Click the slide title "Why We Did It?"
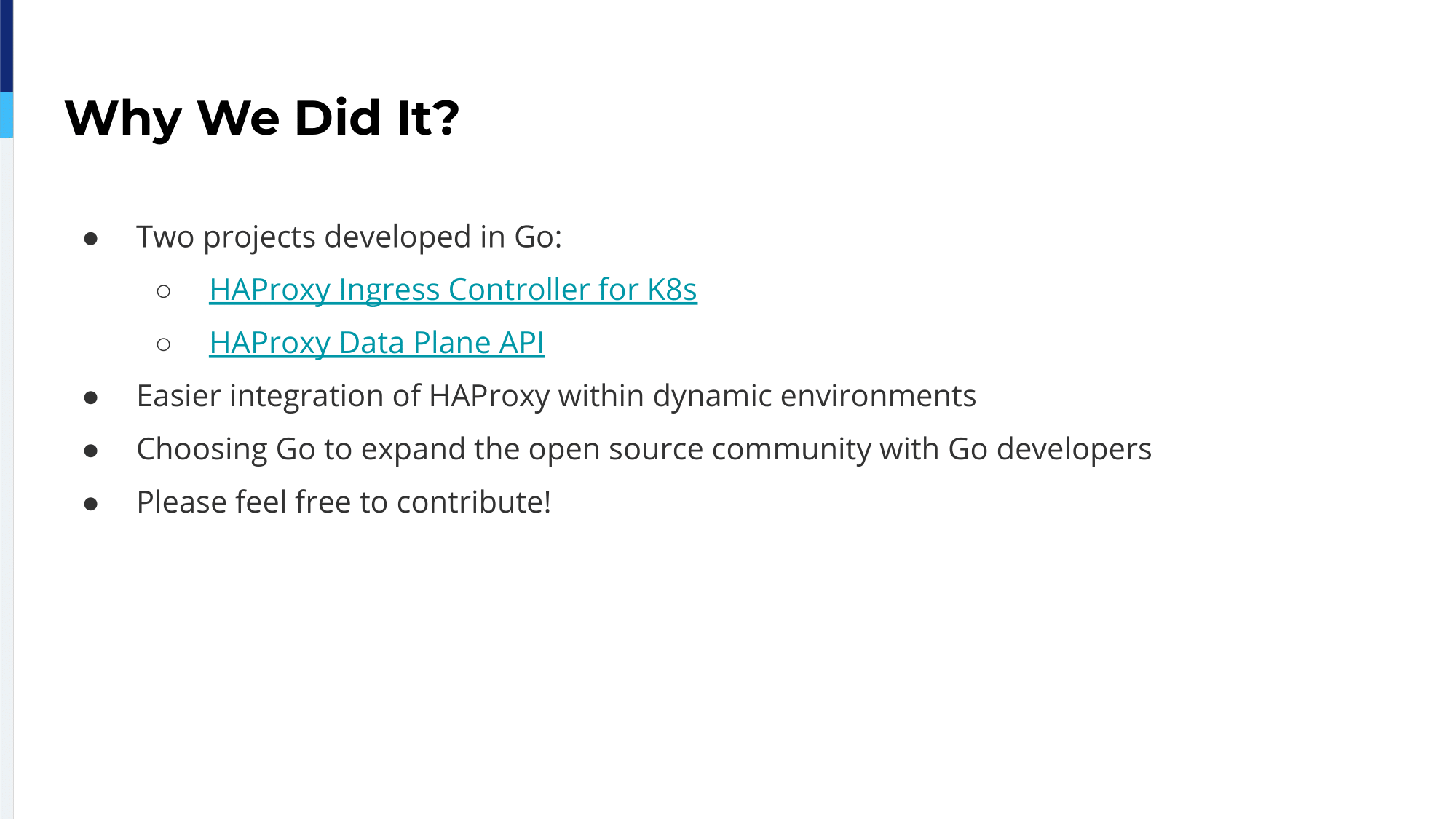Image resolution: width=1456 pixels, height=819 pixels. coord(262,118)
